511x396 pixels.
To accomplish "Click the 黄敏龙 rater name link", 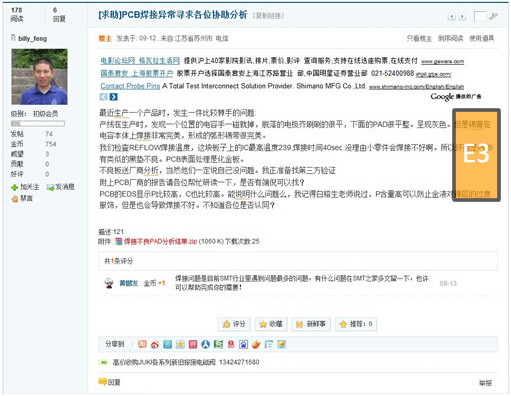I will pyautogui.click(x=129, y=283).
